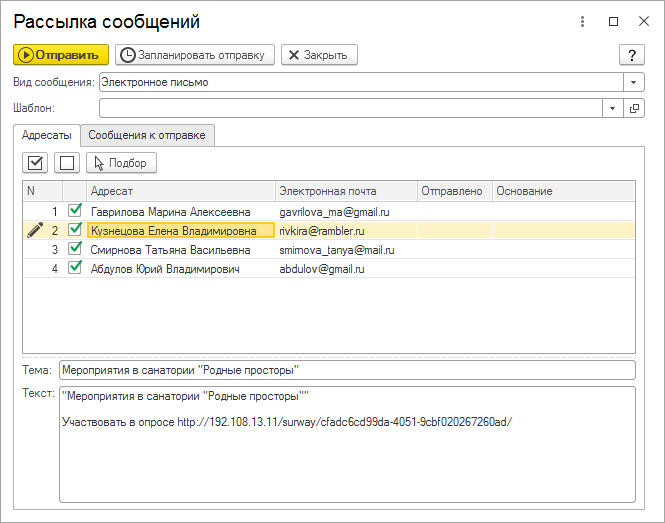665x523 pixels.
Task: Click the uncheck all recipients icon
Action: (x=66, y=162)
